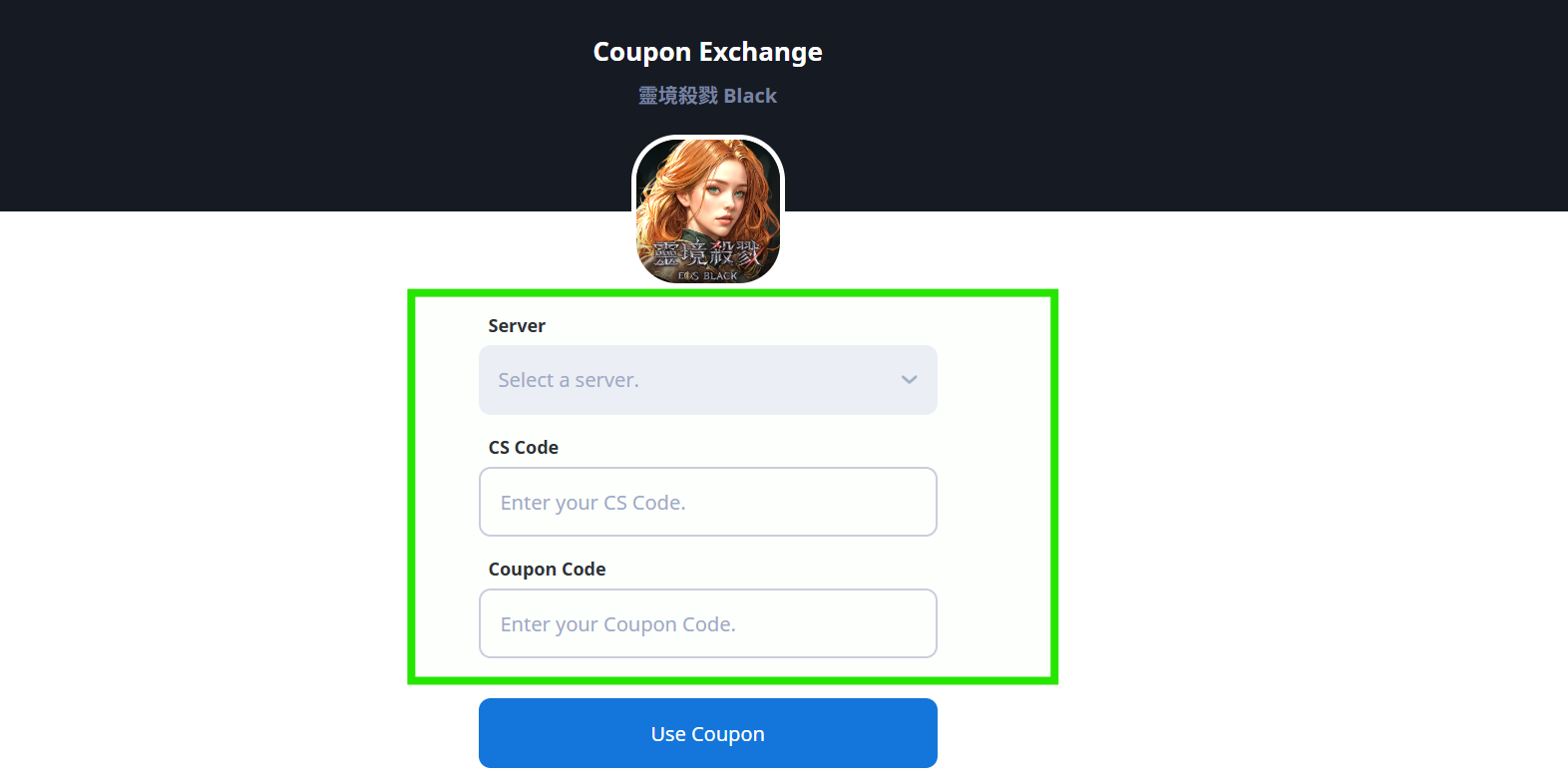
Task: Expand the server selection combo box
Action: click(707, 380)
